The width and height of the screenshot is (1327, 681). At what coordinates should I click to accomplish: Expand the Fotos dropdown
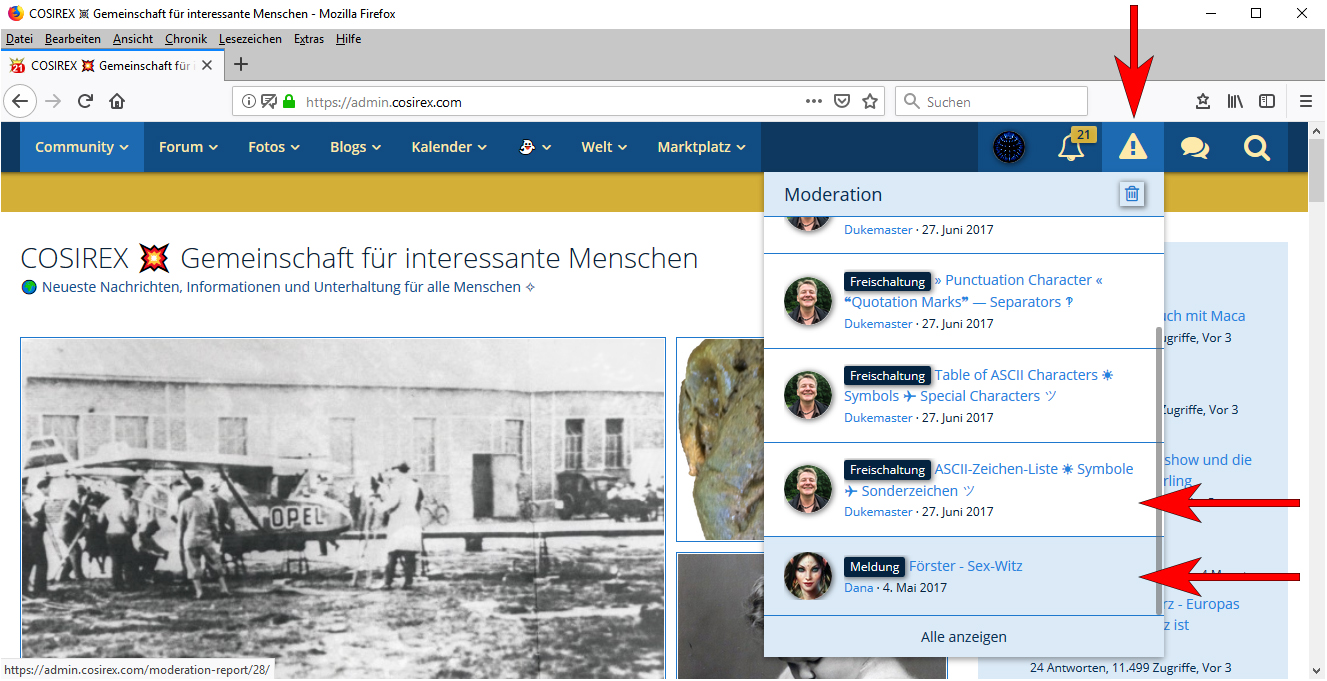click(274, 147)
